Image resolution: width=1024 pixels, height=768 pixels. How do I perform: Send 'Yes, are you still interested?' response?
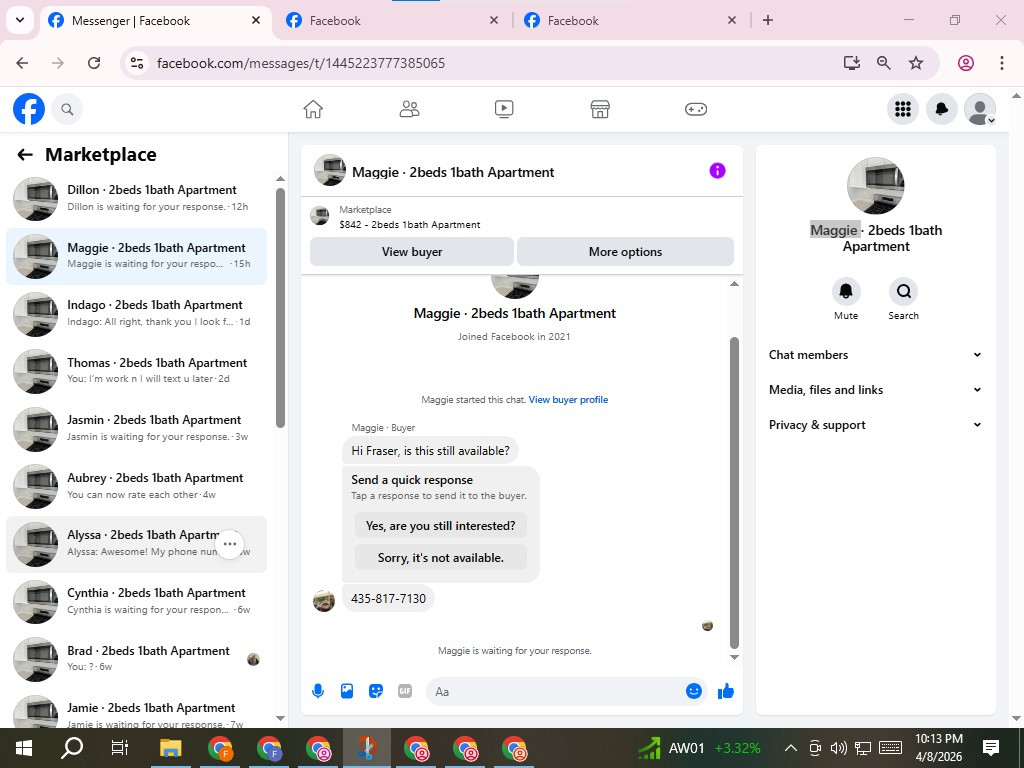click(x=441, y=526)
